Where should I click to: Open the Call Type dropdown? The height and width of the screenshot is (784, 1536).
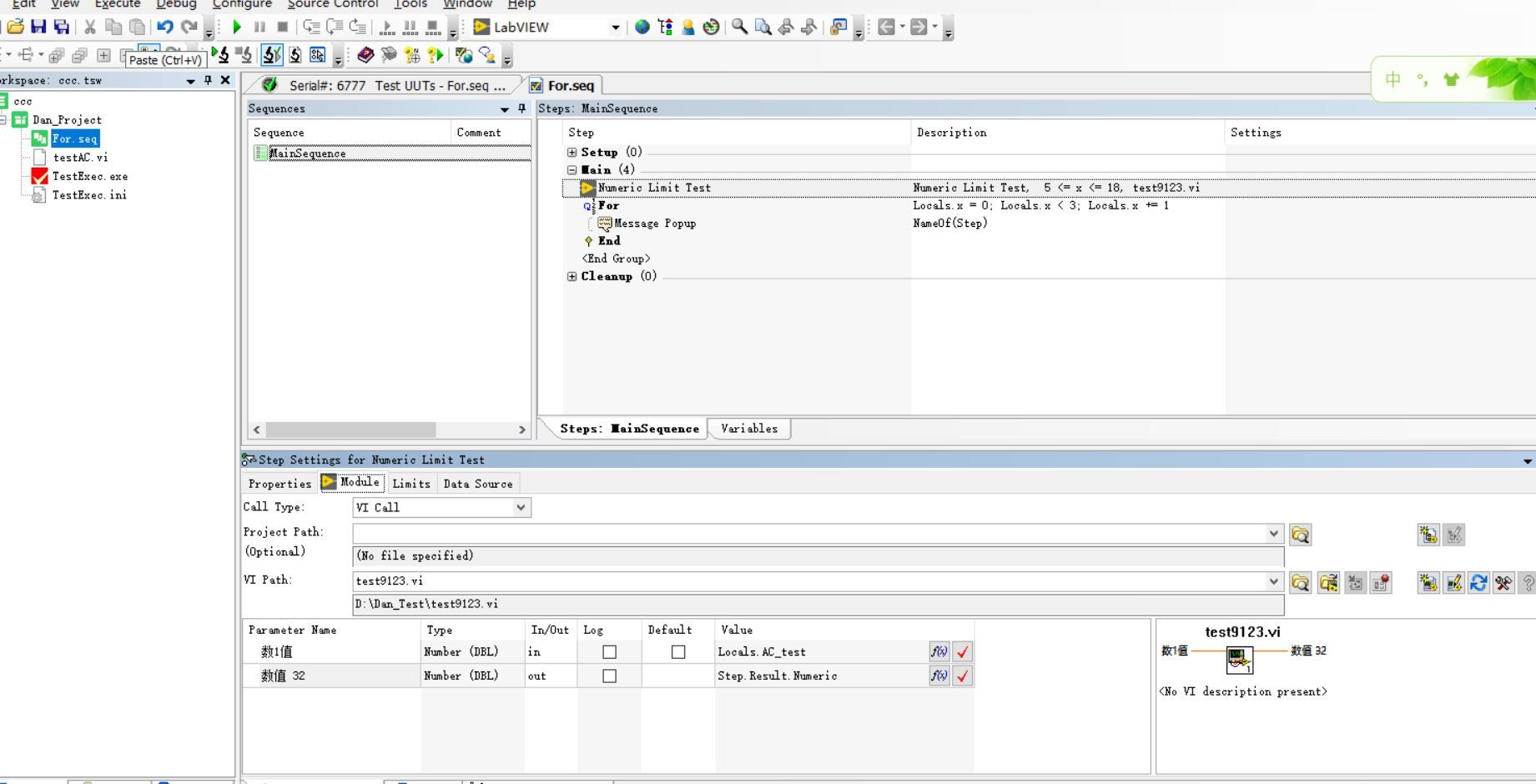pyautogui.click(x=521, y=507)
